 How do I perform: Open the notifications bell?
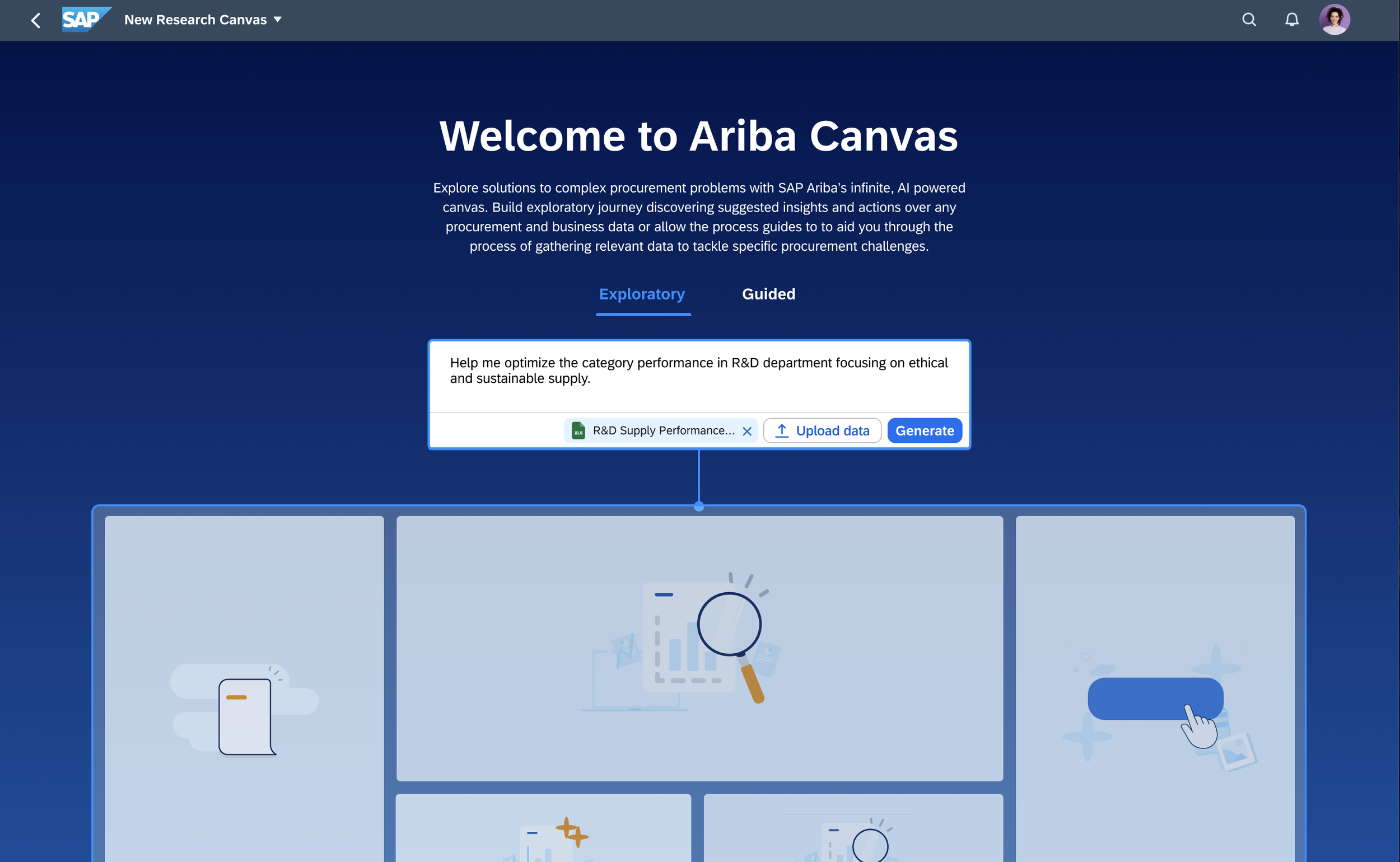tap(1292, 20)
